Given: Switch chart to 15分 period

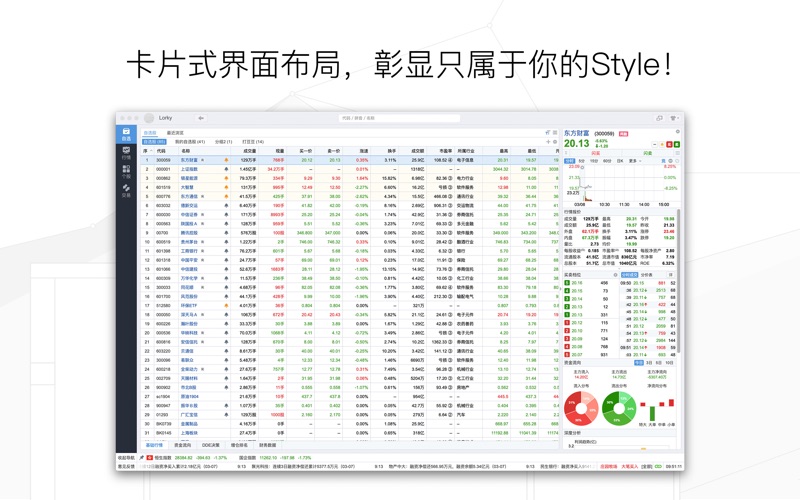Looking at the screenshot, I should pos(594,161).
